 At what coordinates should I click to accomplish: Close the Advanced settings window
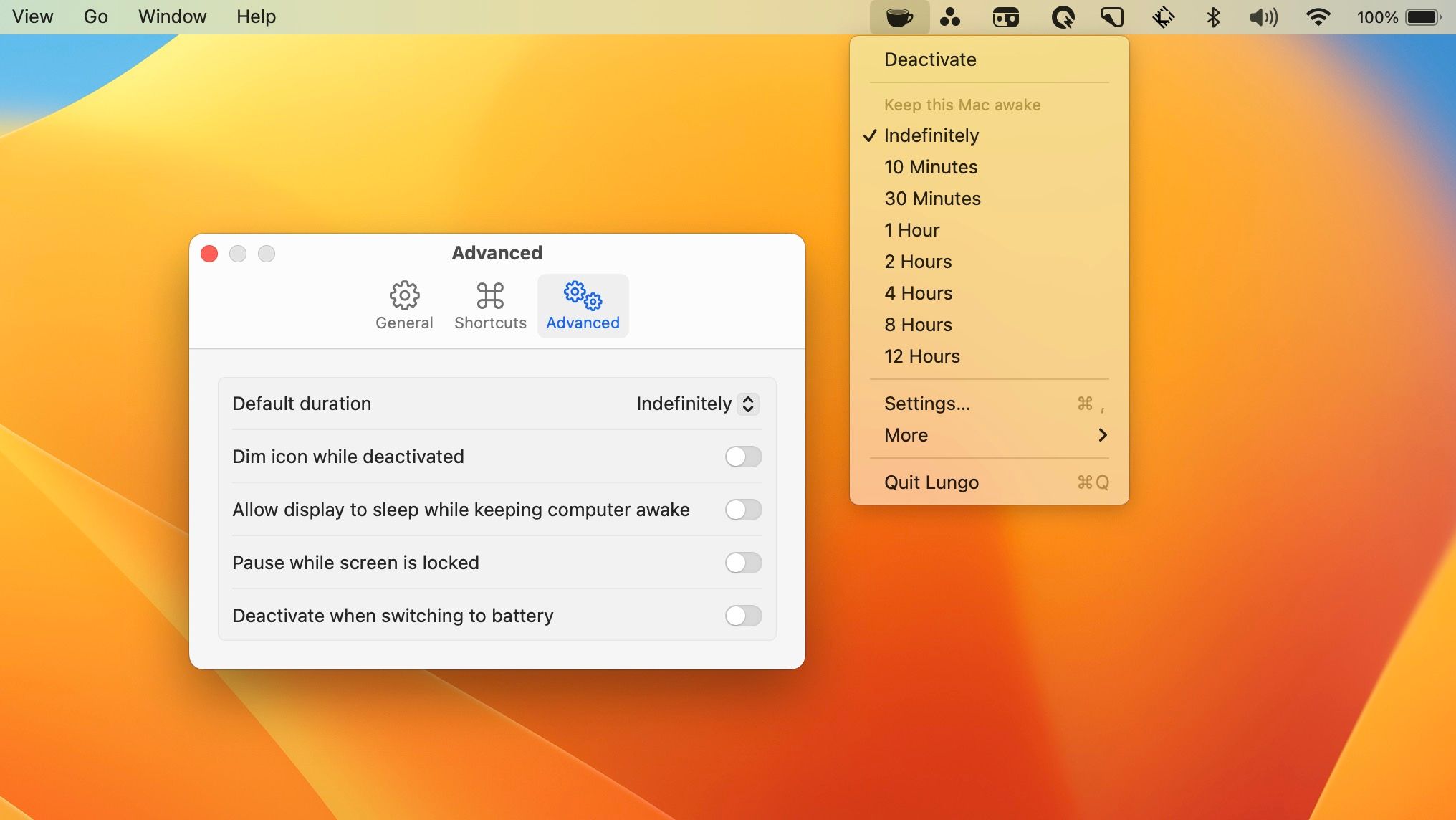(x=209, y=254)
